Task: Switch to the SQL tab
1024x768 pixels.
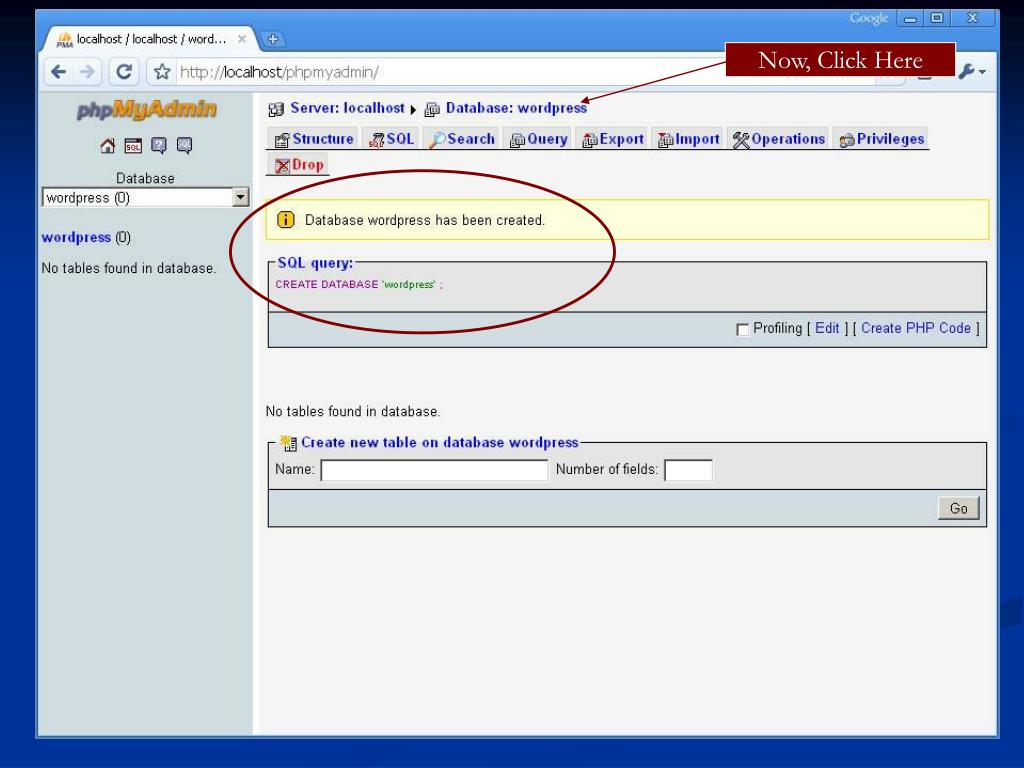Action: click(391, 139)
